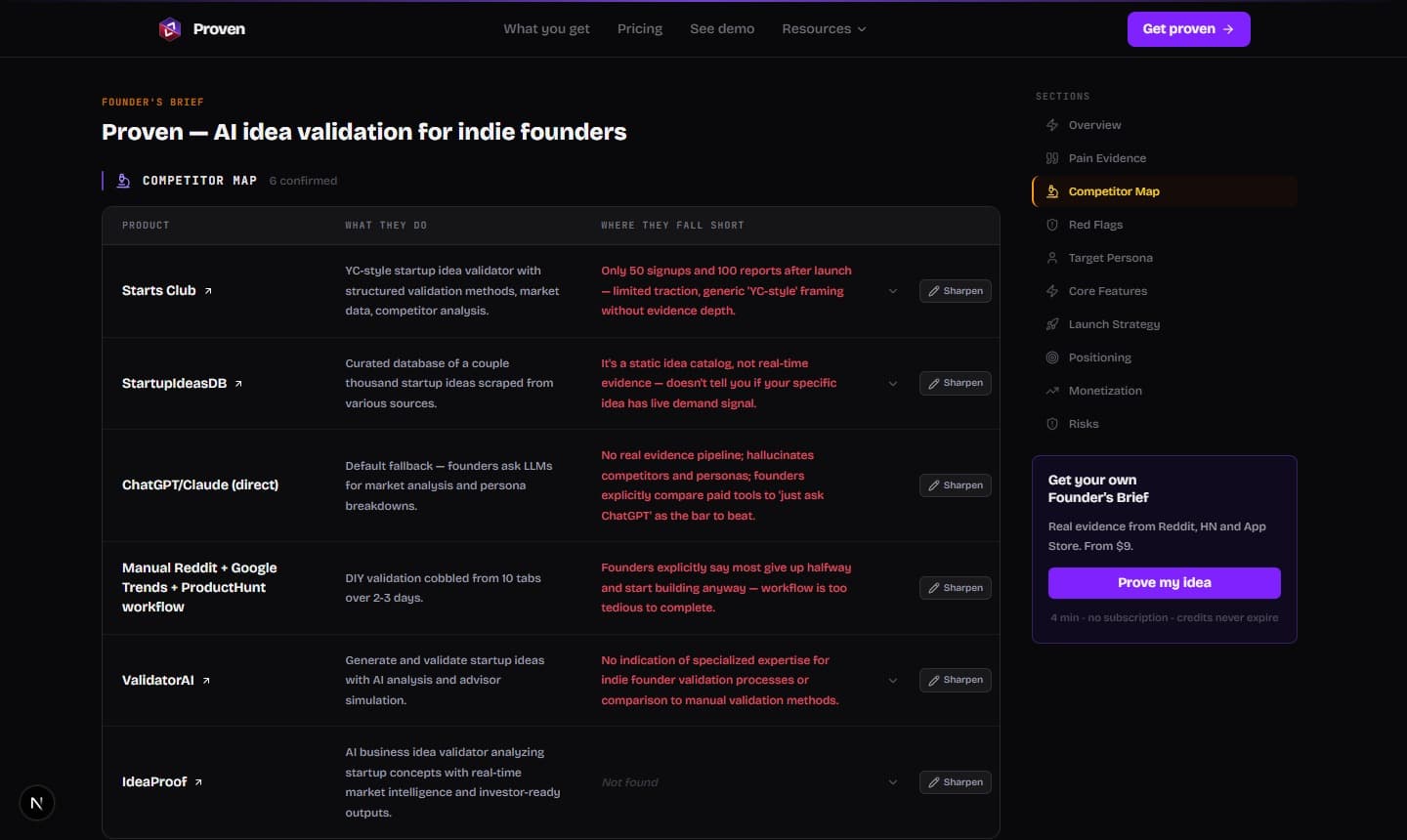Image resolution: width=1407 pixels, height=840 pixels.
Task: Open the IdeaProof product link
Action: click(x=162, y=782)
